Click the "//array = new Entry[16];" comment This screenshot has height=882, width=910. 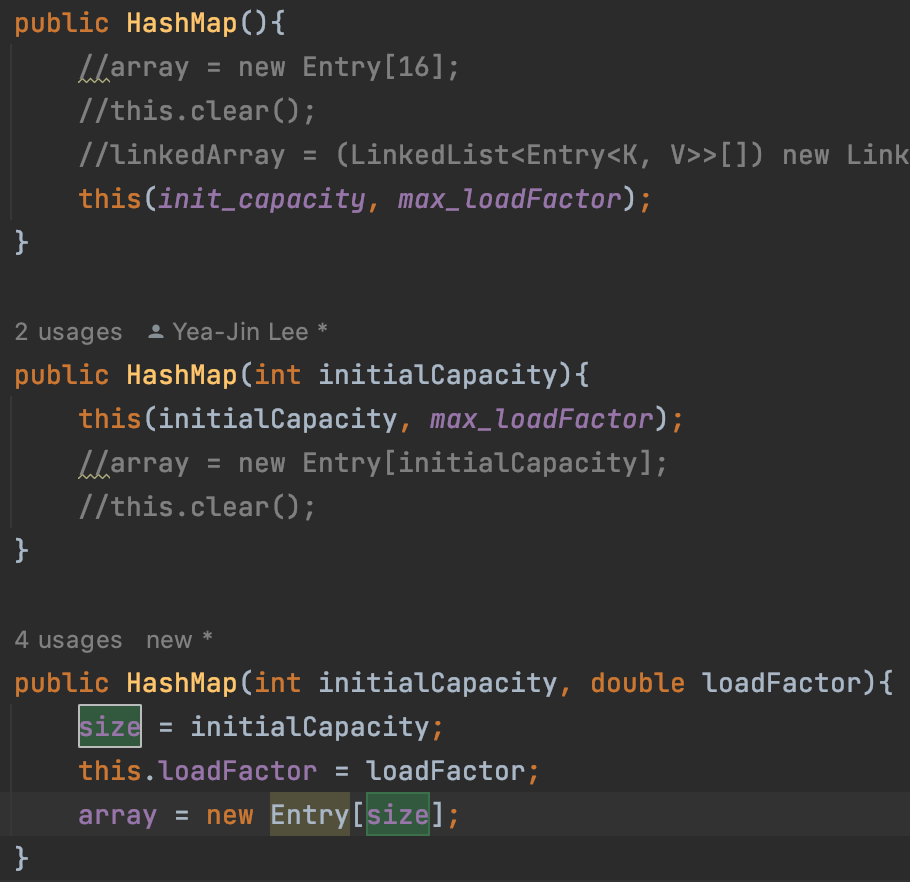pos(268,68)
